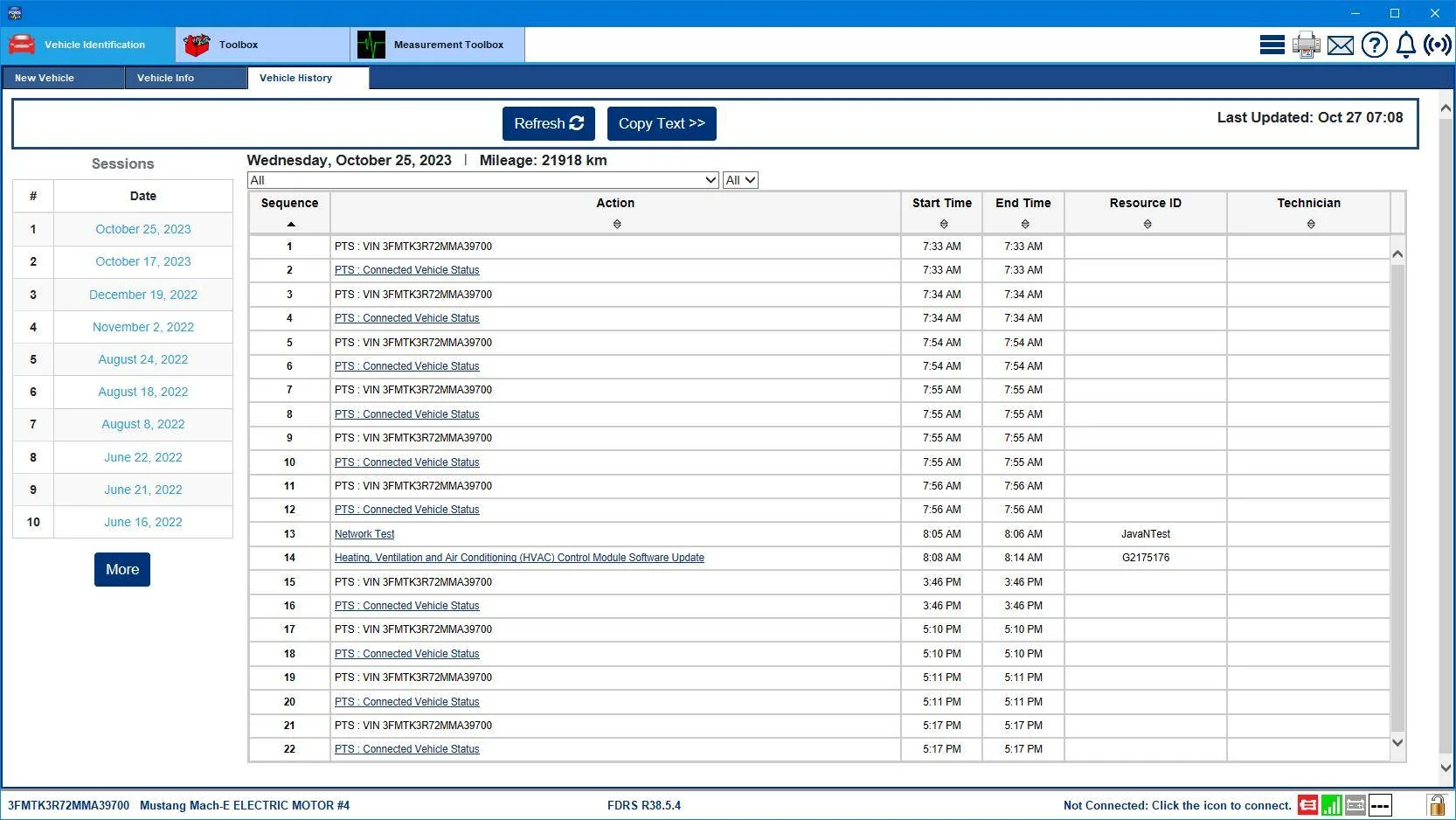
Task: Open Connected Vehicle Status link in sequence 22
Action: coord(407,749)
